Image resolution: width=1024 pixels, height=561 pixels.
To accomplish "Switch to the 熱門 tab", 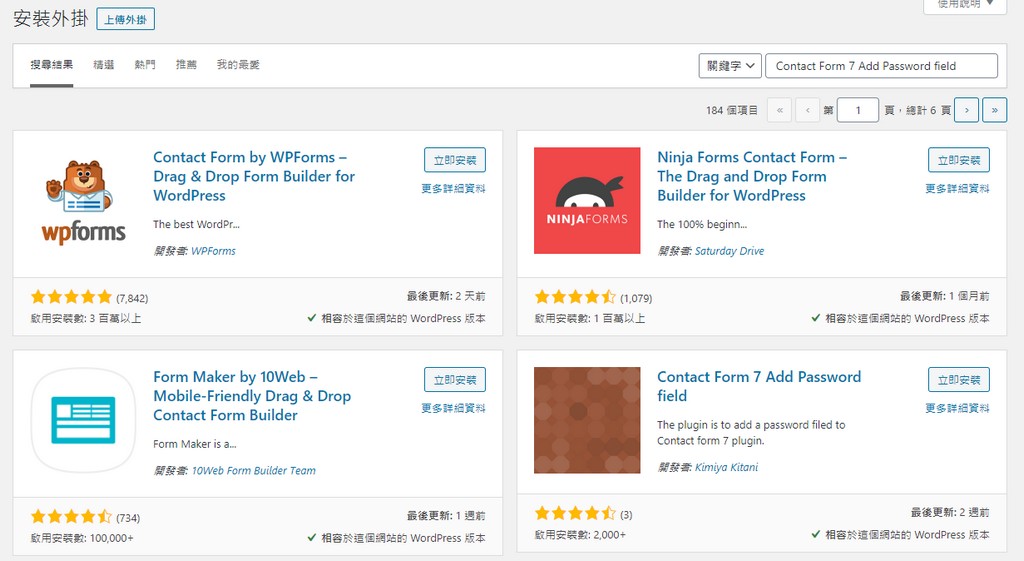I will (145, 65).
